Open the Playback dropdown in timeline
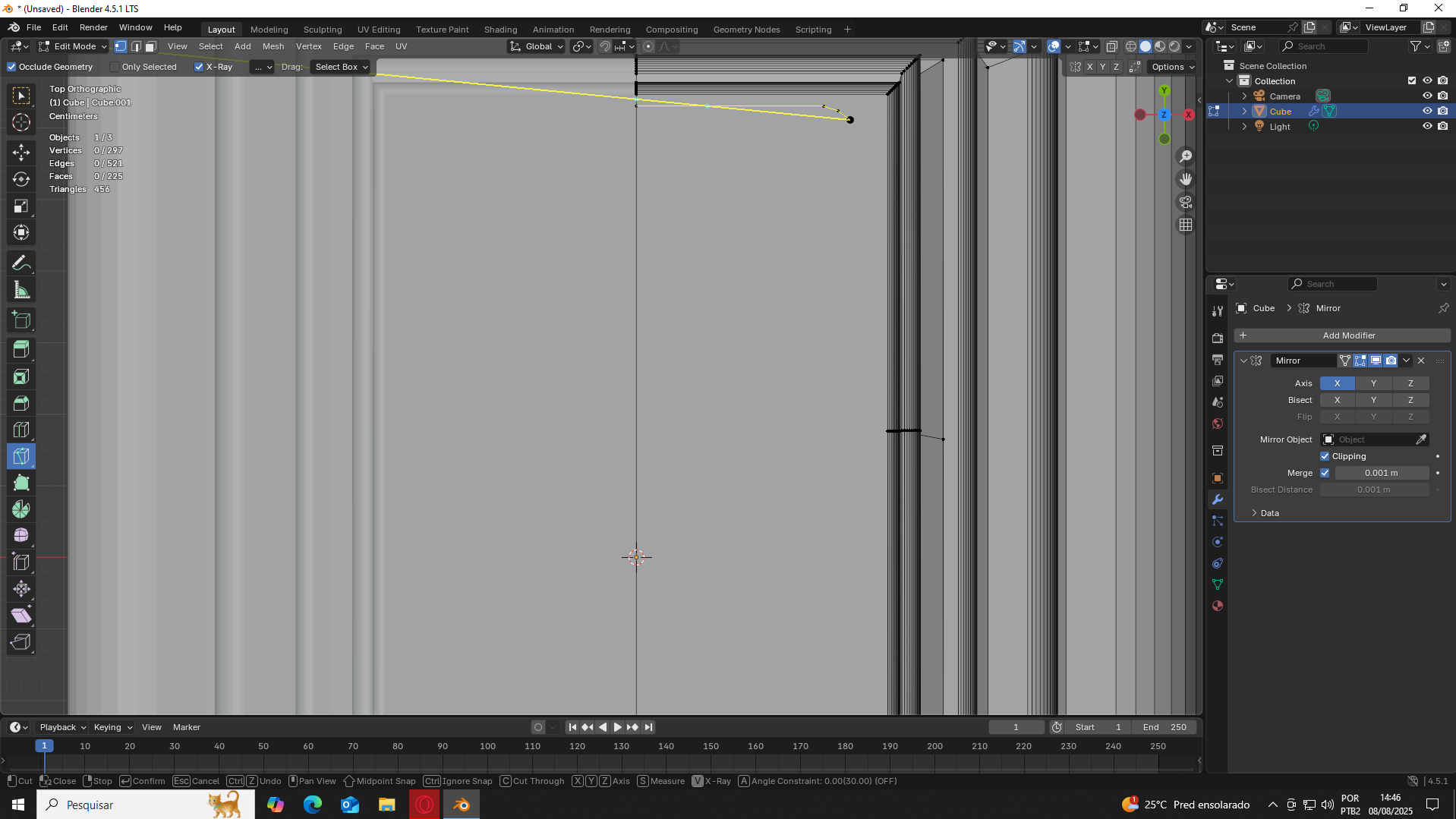 pos(62,727)
